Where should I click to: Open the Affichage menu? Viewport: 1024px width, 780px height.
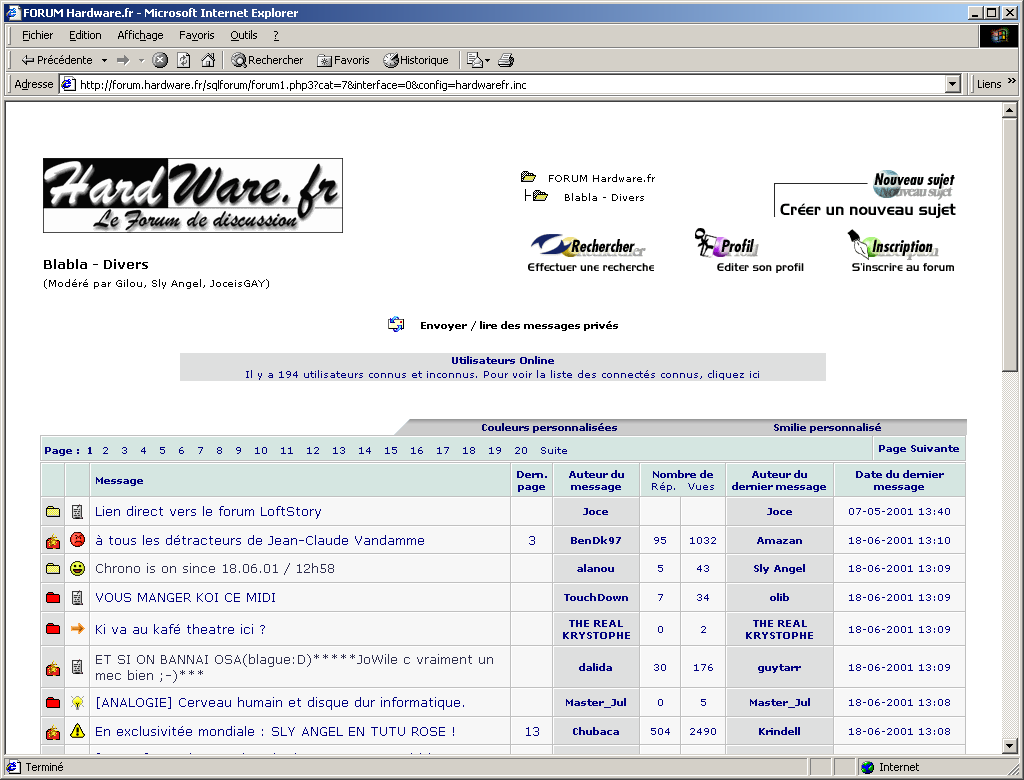[140, 35]
